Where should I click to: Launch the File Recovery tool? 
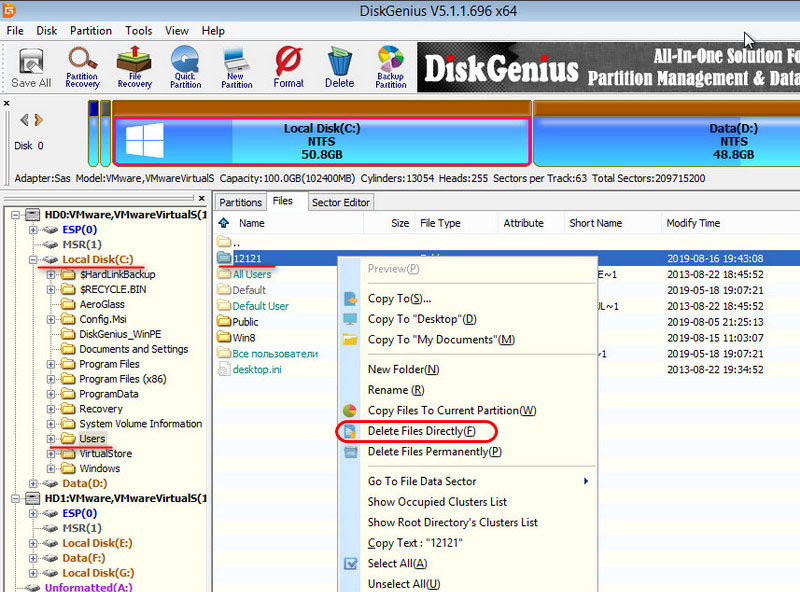134,68
